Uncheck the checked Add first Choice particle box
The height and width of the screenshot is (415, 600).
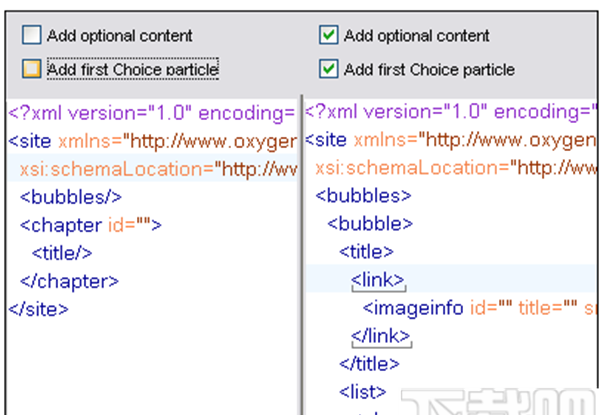coord(328,69)
